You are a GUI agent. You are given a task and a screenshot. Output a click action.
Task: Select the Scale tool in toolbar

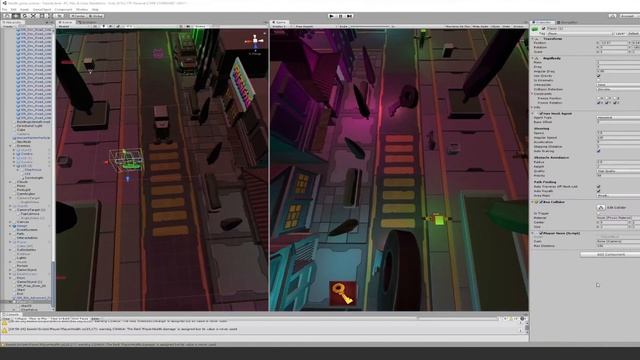click(33, 16)
